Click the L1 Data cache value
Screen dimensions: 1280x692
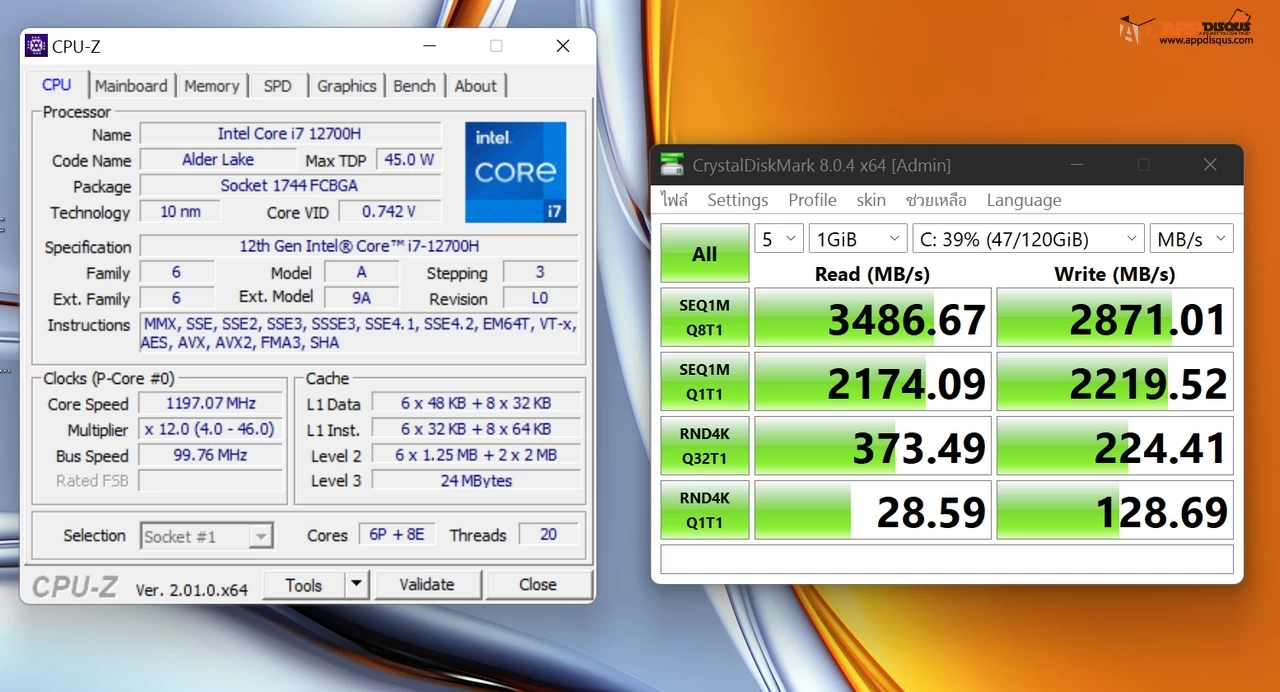click(x=476, y=403)
